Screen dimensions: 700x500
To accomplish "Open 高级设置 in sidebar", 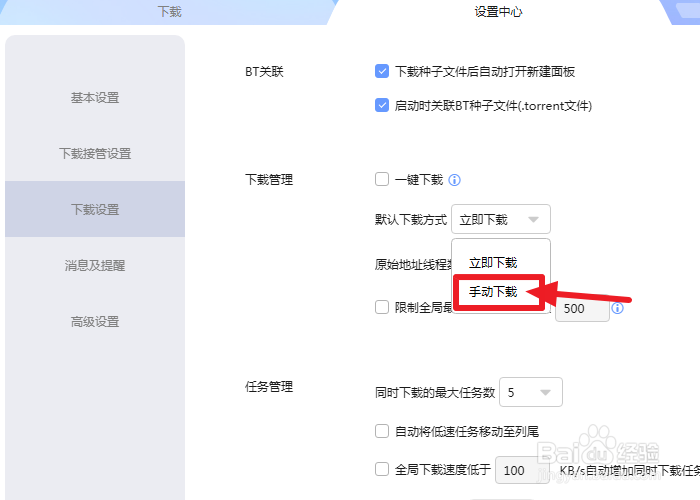I will (95, 321).
